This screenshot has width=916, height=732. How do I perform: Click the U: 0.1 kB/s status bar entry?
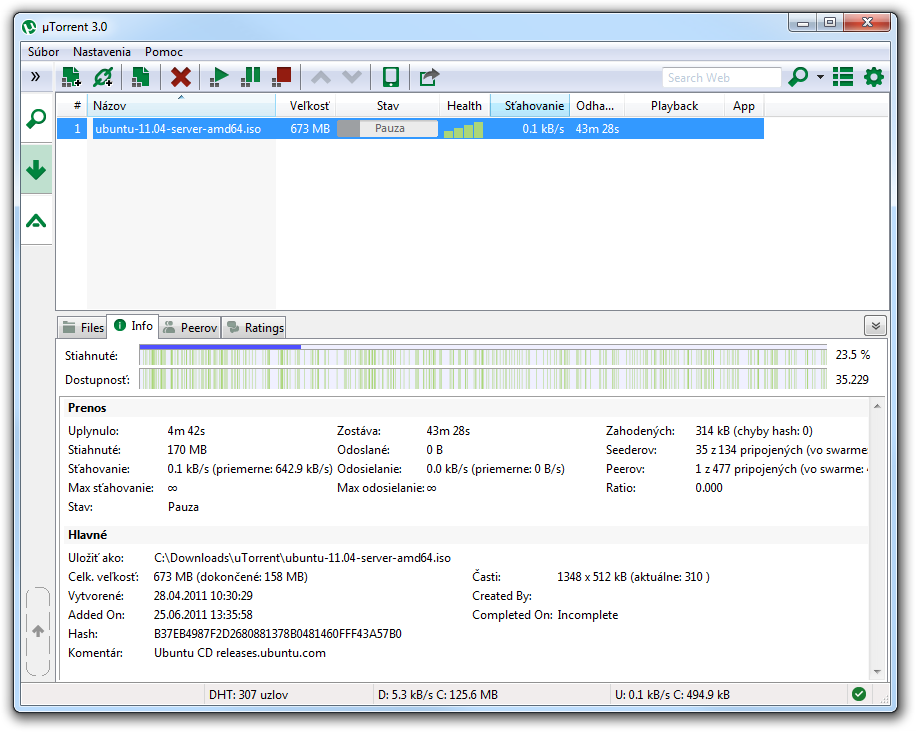point(672,695)
